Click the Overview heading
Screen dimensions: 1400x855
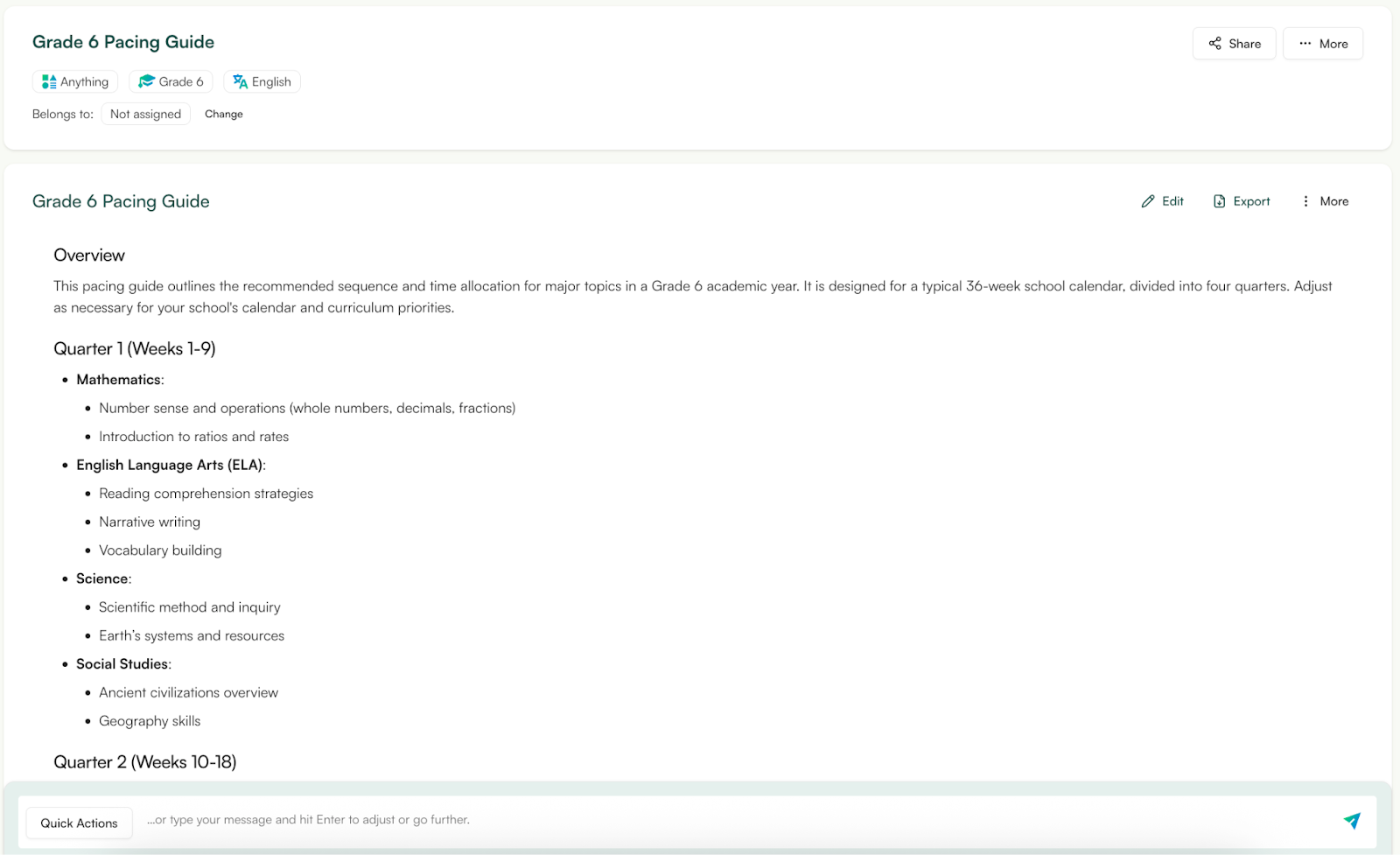tap(89, 256)
